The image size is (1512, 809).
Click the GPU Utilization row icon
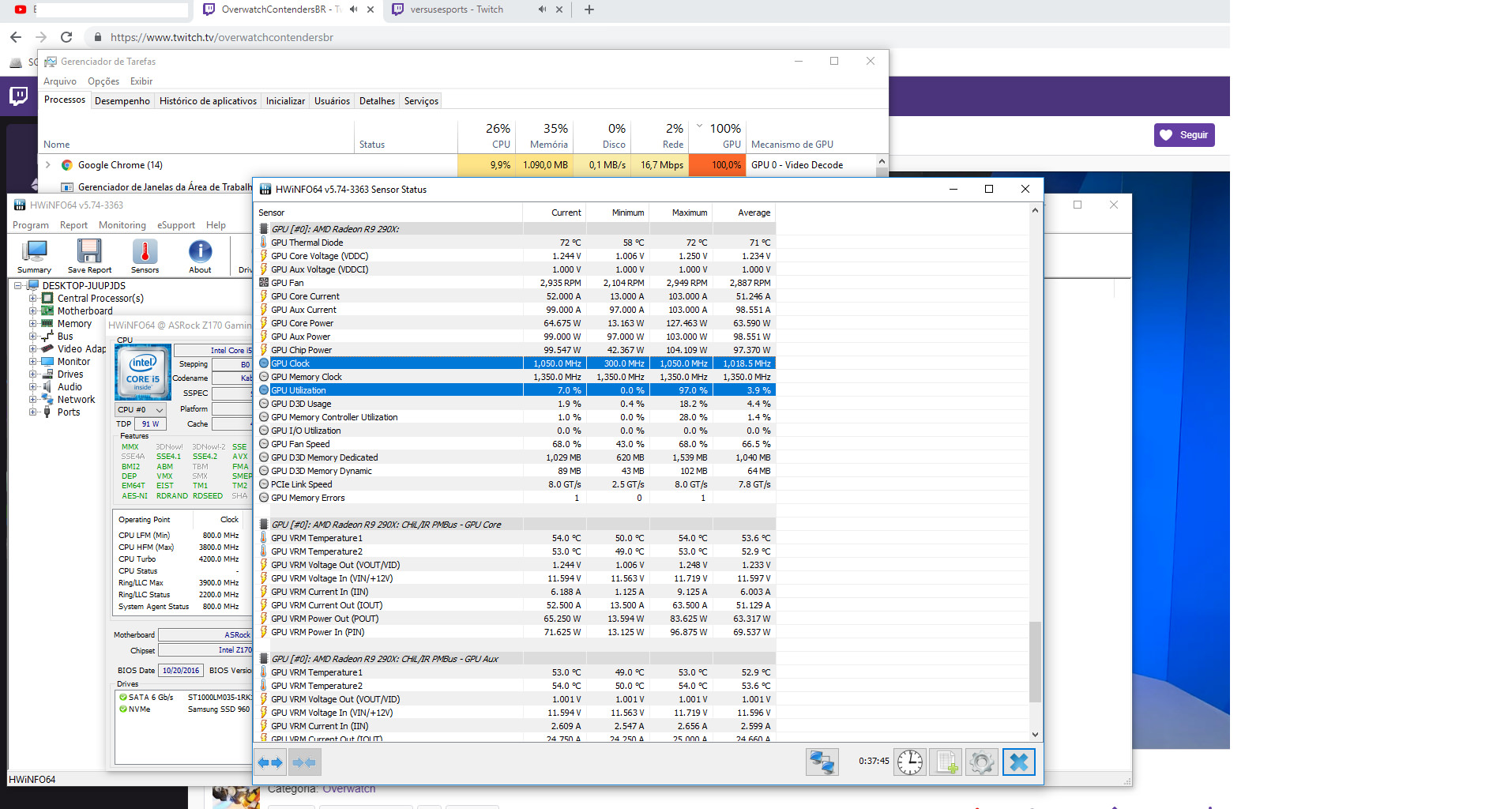point(264,390)
